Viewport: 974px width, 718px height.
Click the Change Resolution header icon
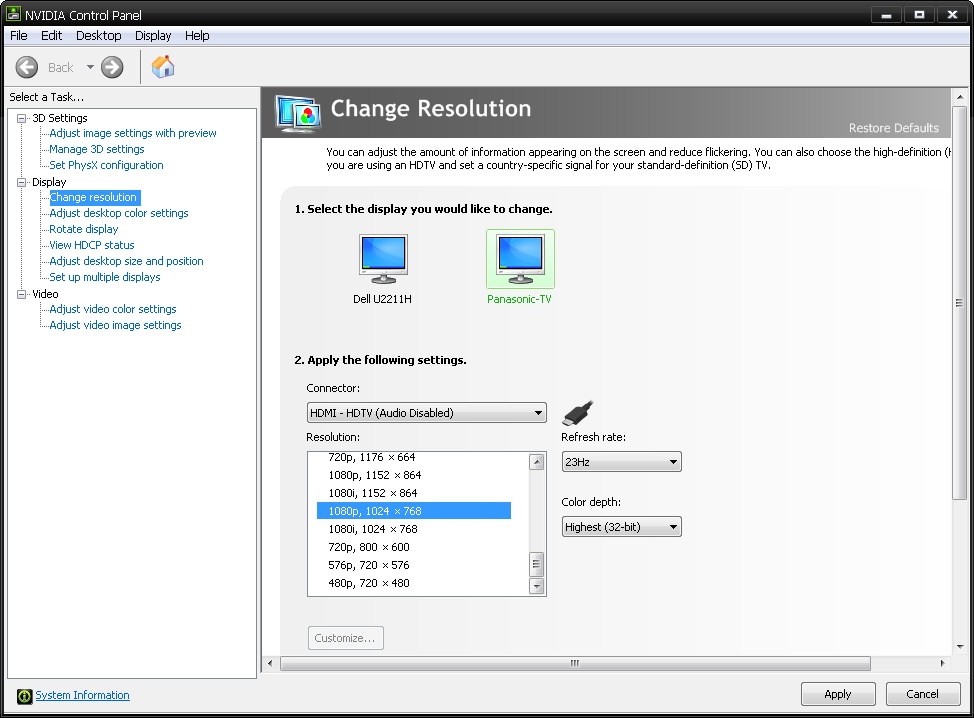[298, 114]
